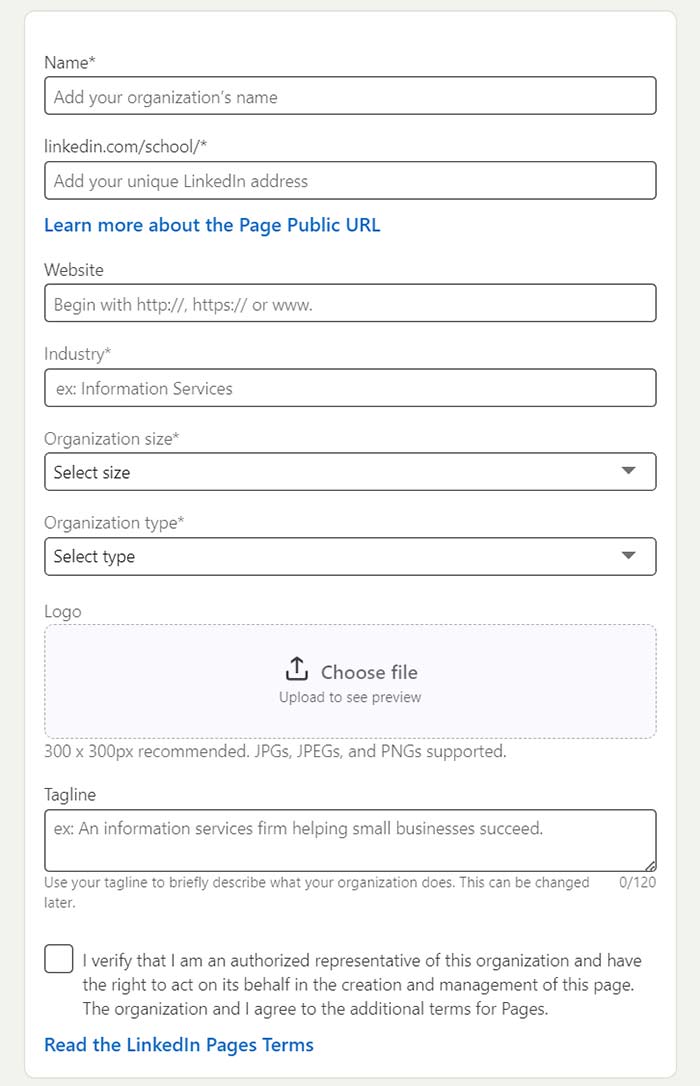700x1086 pixels.
Task: Click the tagline textarea resize handle
Action: 650,866
